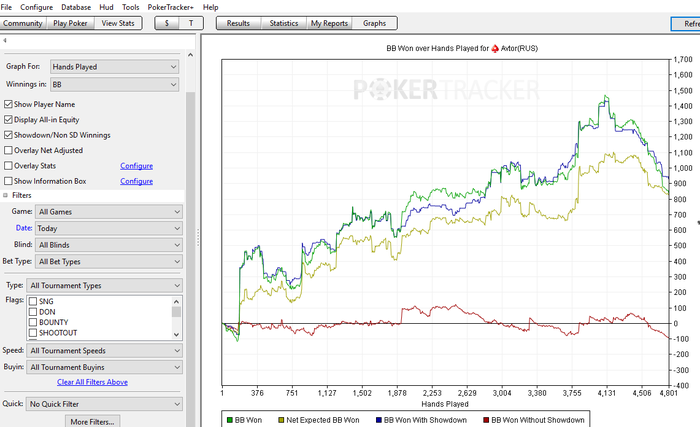Click blue BB Won With Showdown swatch
Screen dimensions: 700x427
click(379, 420)
